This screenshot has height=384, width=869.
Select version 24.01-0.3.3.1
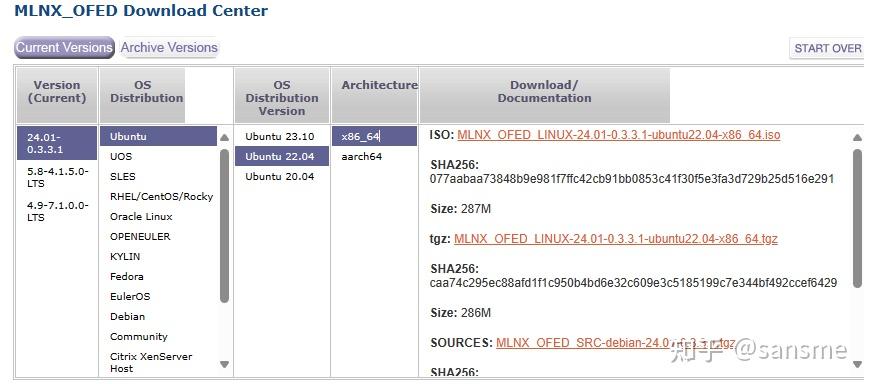[57, 143]
